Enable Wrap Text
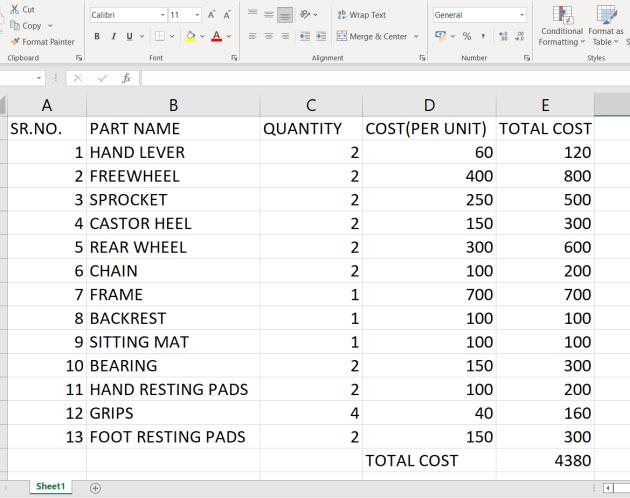This screenshot has width=630, height=498. pyautogui.click(x=362, y=15)
